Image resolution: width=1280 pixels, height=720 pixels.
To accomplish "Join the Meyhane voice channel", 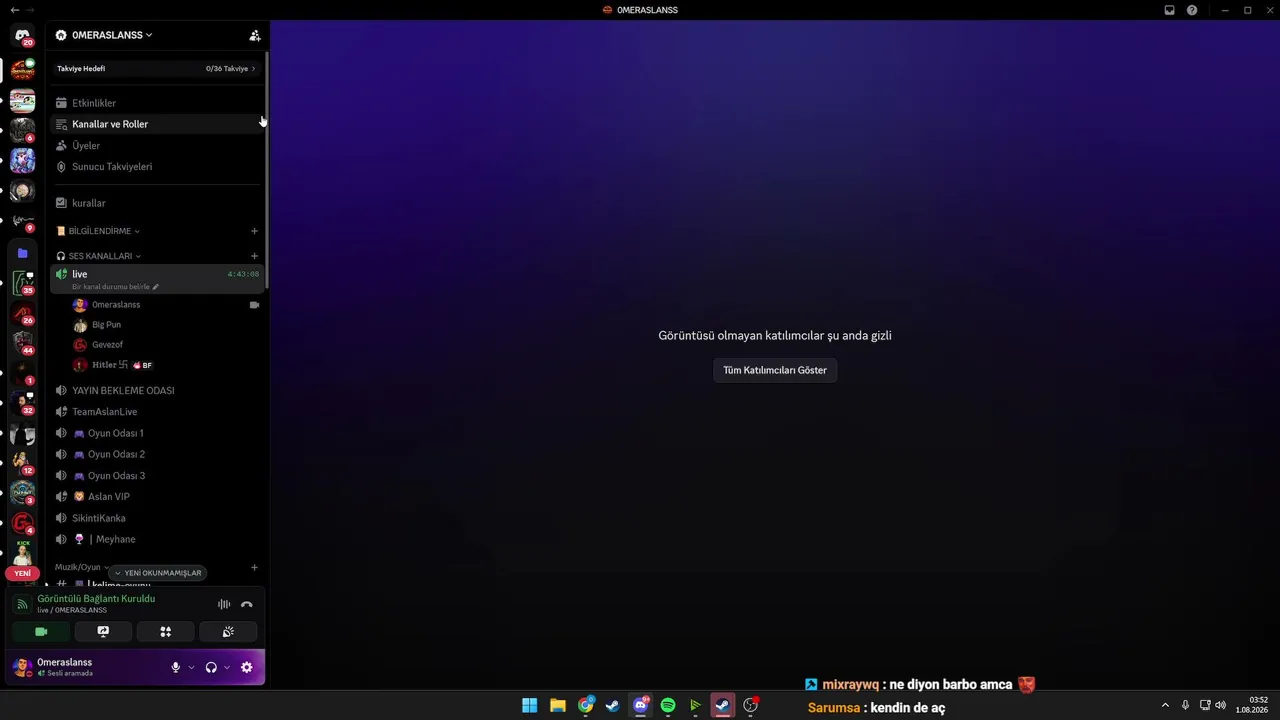I will pos(157,540).
